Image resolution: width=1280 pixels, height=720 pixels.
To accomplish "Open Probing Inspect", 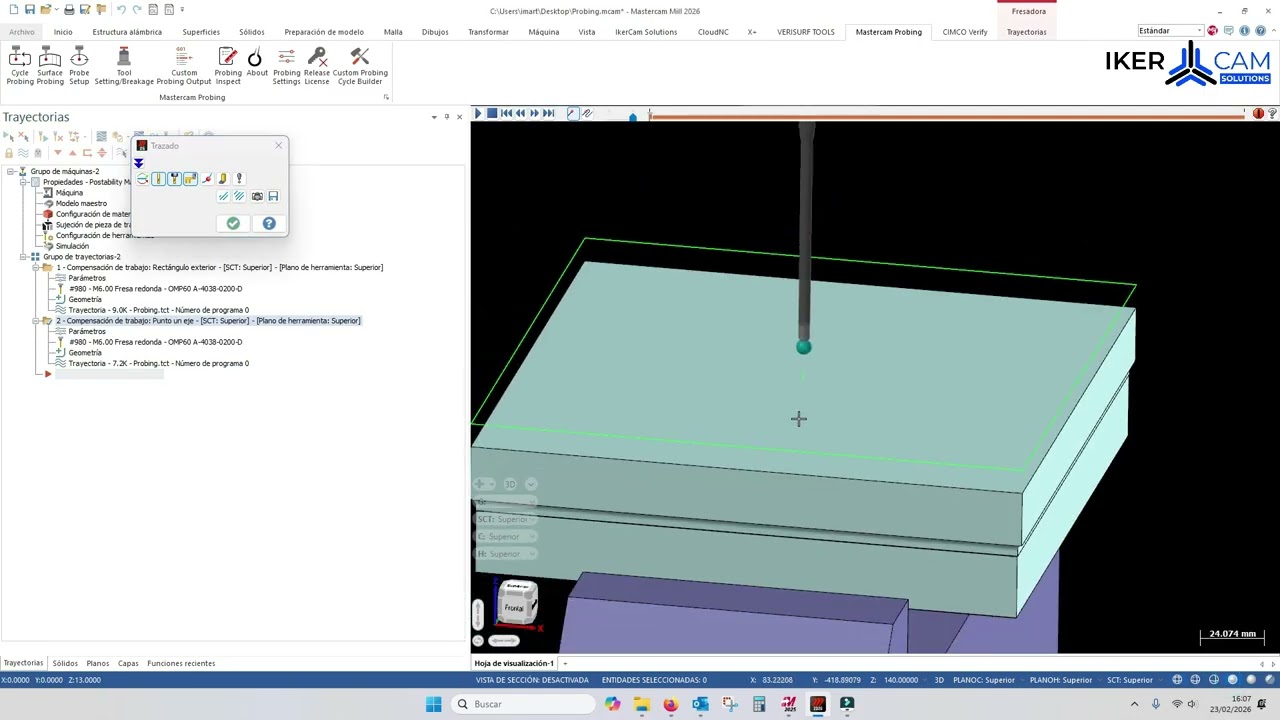I will [x=228, y=66].
